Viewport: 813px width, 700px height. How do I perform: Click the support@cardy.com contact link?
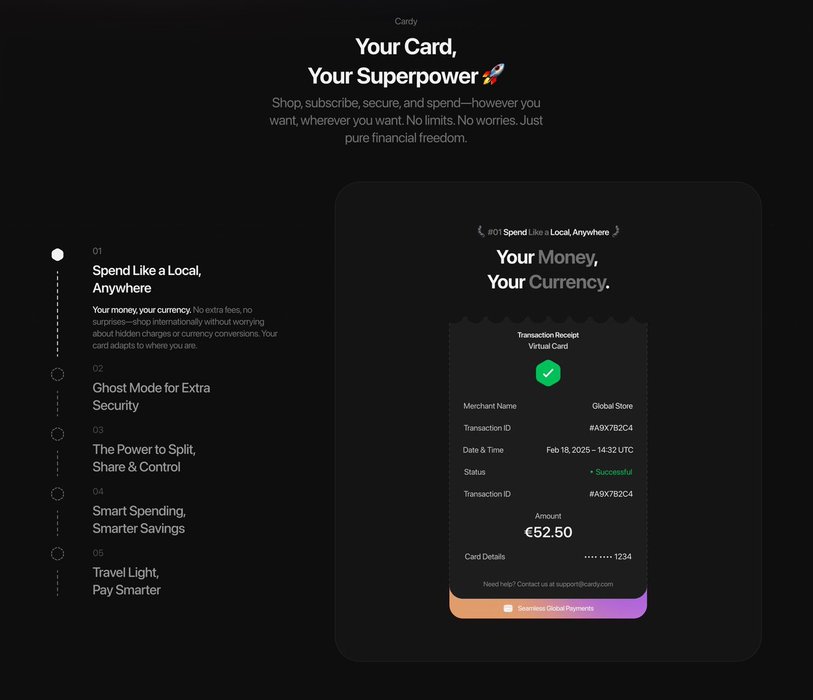(x=585, y=584)
